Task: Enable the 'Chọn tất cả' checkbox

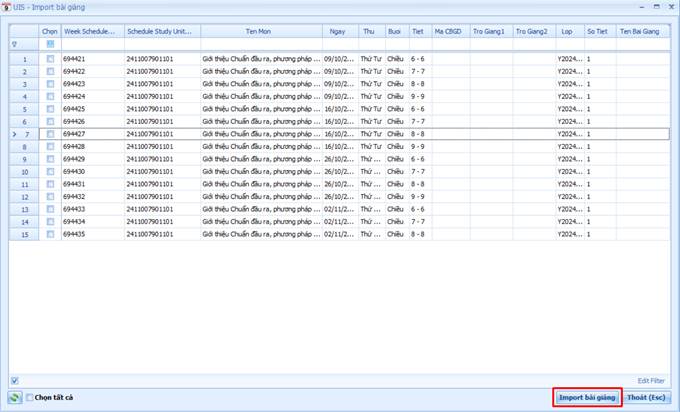Action: click(29, 397)
